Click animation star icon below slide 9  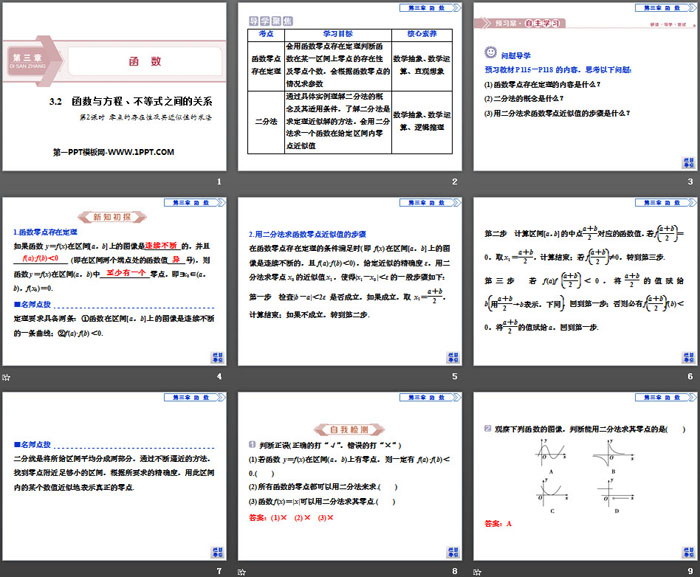[x=478, y=572]
